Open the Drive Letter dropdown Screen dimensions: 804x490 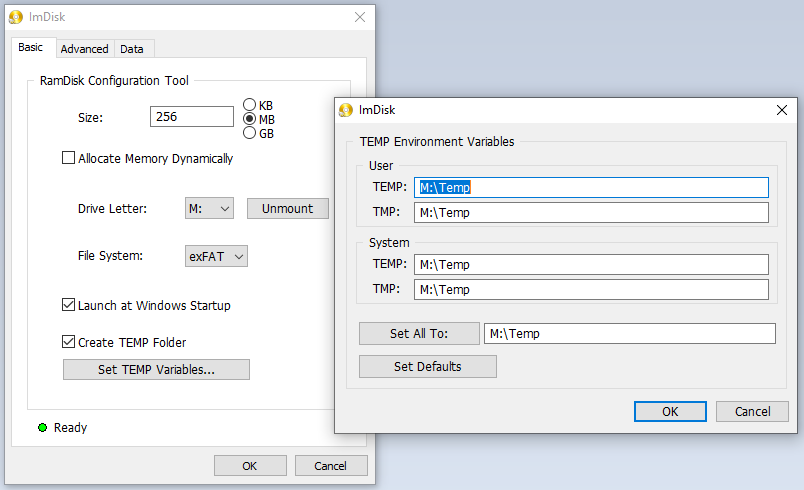pyautogui.click(x=209, y=209)
